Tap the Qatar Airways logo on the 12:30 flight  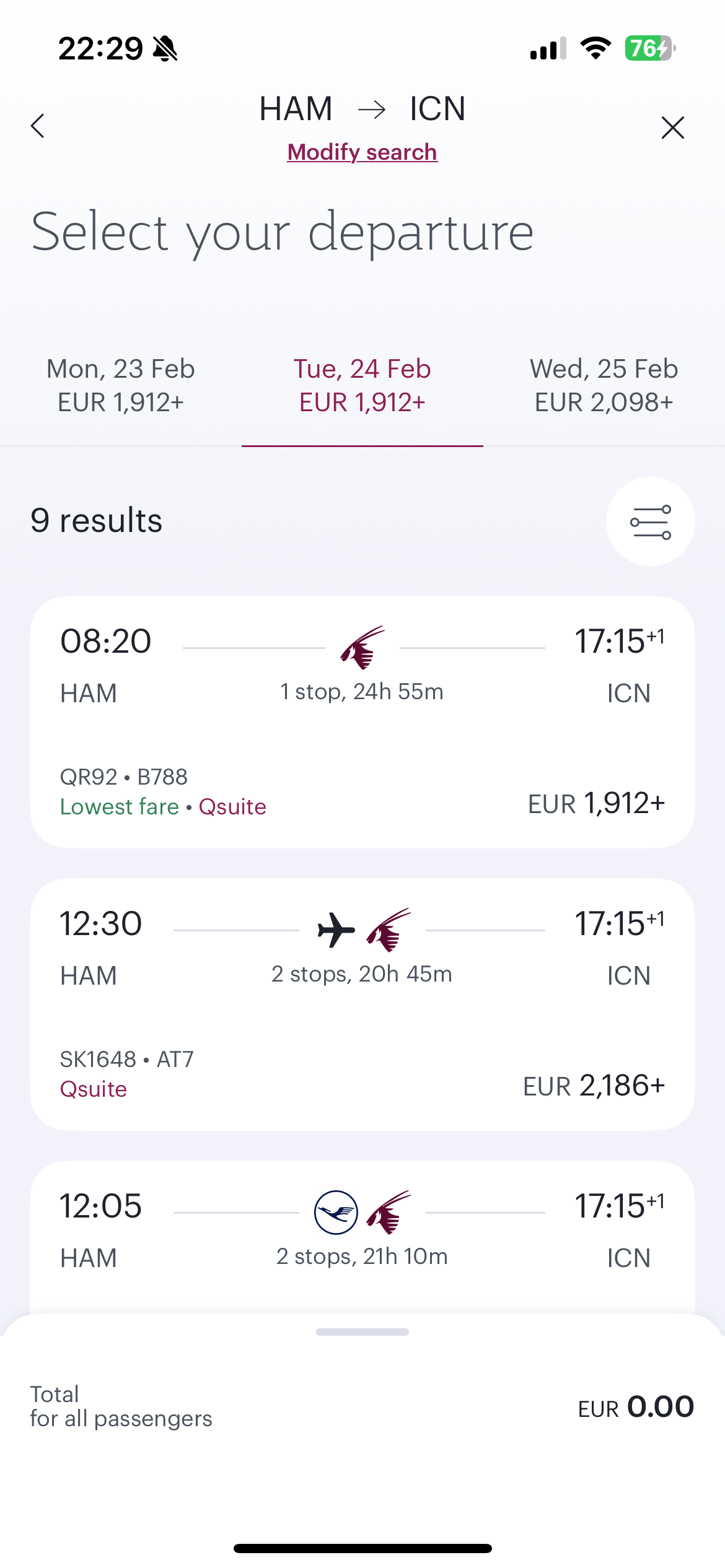tap(389, 930)
